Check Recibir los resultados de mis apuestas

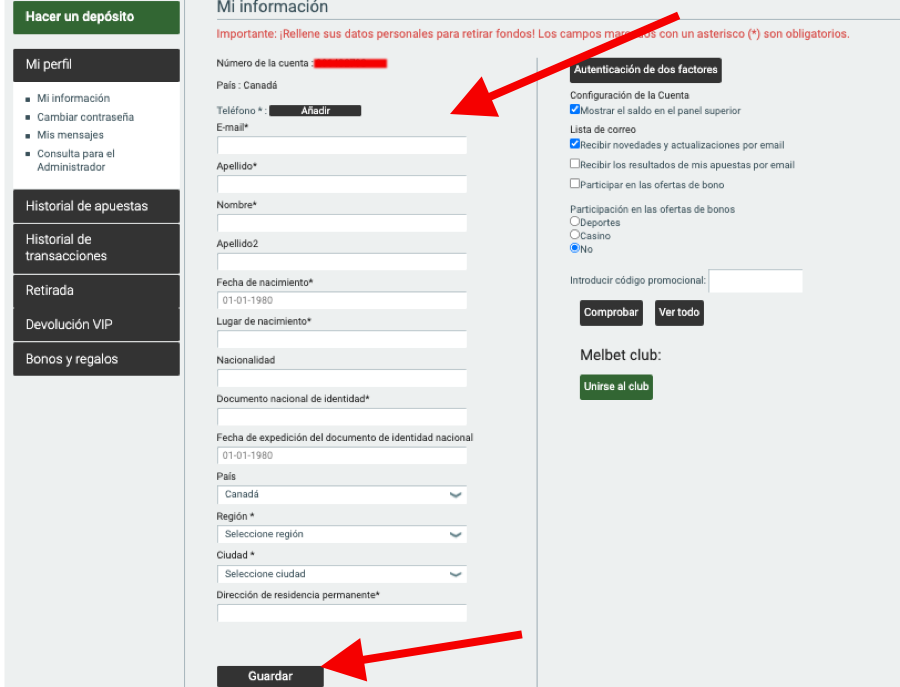[x=575, y=164]
